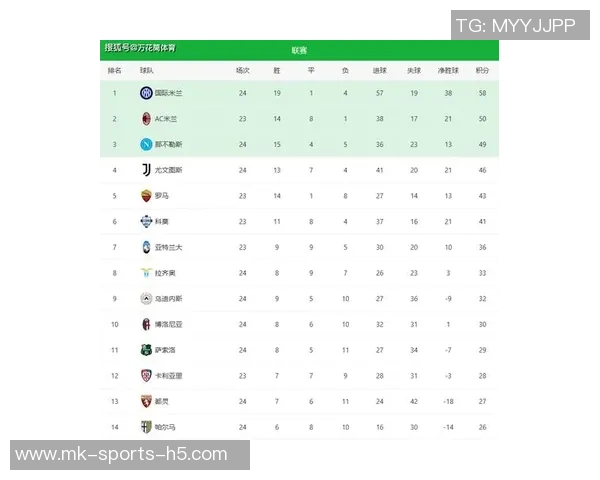Click the AC Milan club crest
The height and width of the screenshot is (480, 600).
coord(146,119)
